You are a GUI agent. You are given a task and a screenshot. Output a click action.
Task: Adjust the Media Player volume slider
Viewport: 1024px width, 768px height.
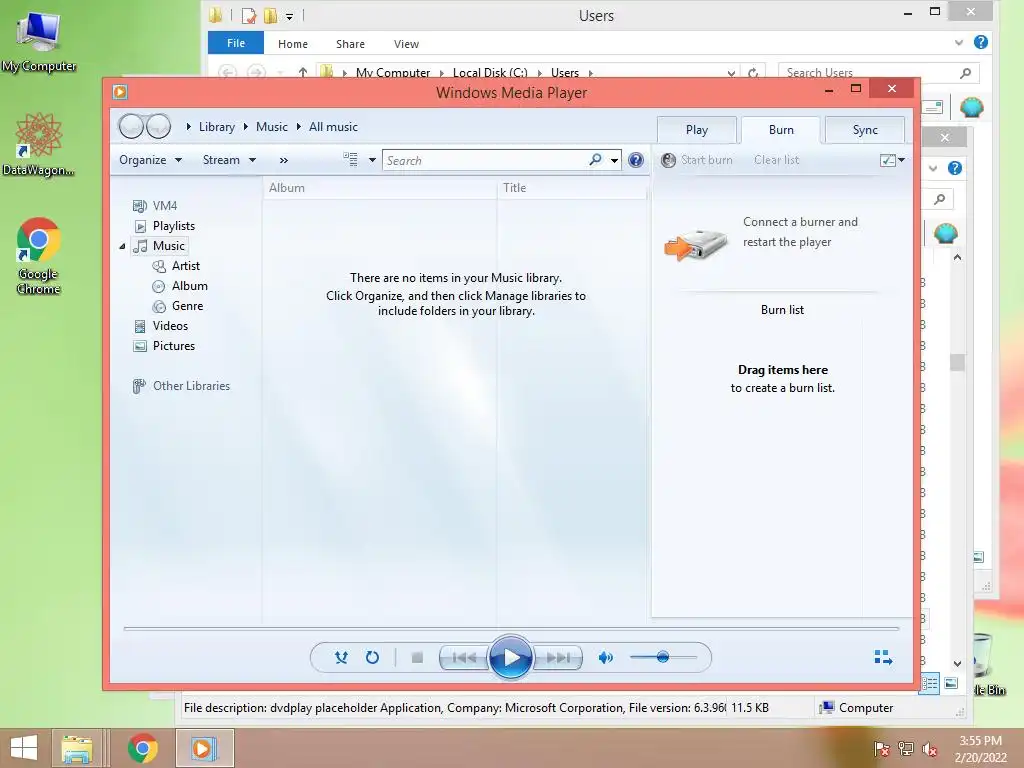pos(663,657)
